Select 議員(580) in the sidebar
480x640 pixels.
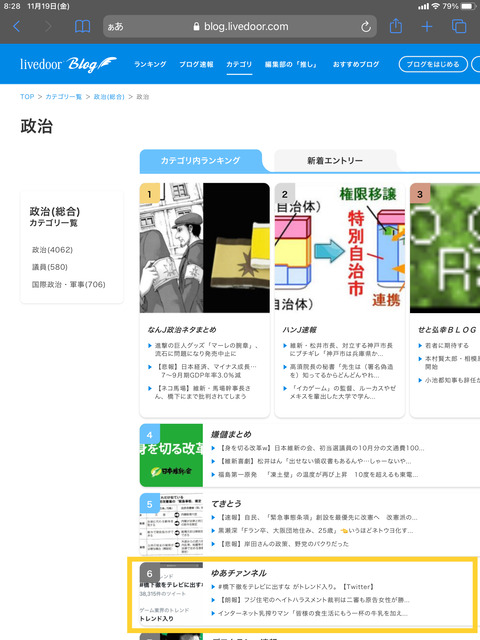coord(50,267)
